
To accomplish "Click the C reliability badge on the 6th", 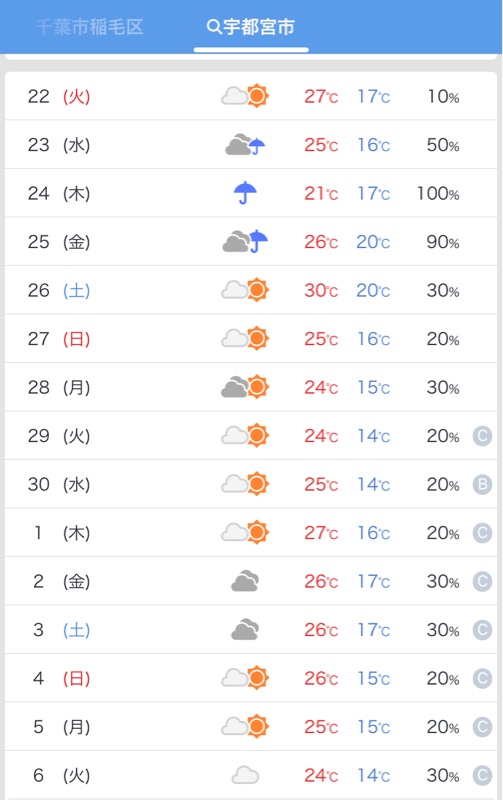I will [x=482, y=776].
